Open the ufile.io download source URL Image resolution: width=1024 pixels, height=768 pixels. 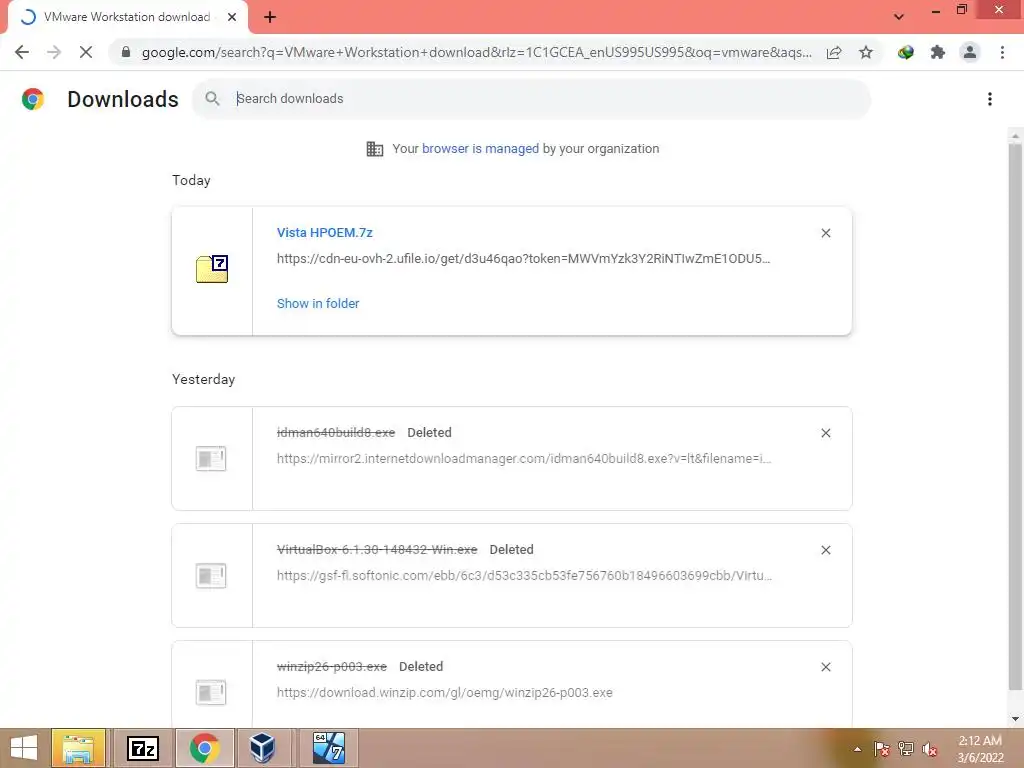[x=524, y=259]
